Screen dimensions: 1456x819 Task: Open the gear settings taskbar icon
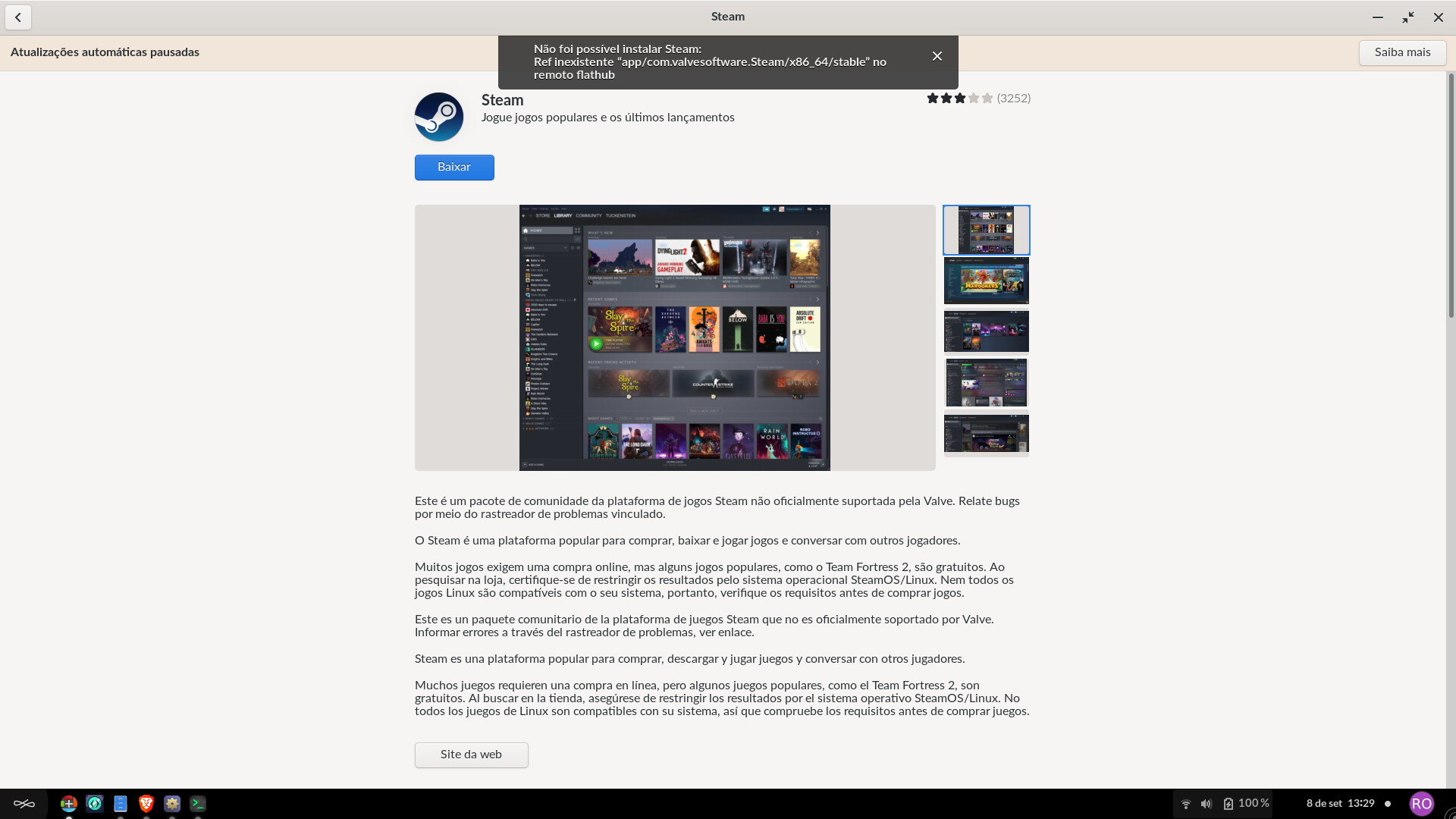click(172, 803)
